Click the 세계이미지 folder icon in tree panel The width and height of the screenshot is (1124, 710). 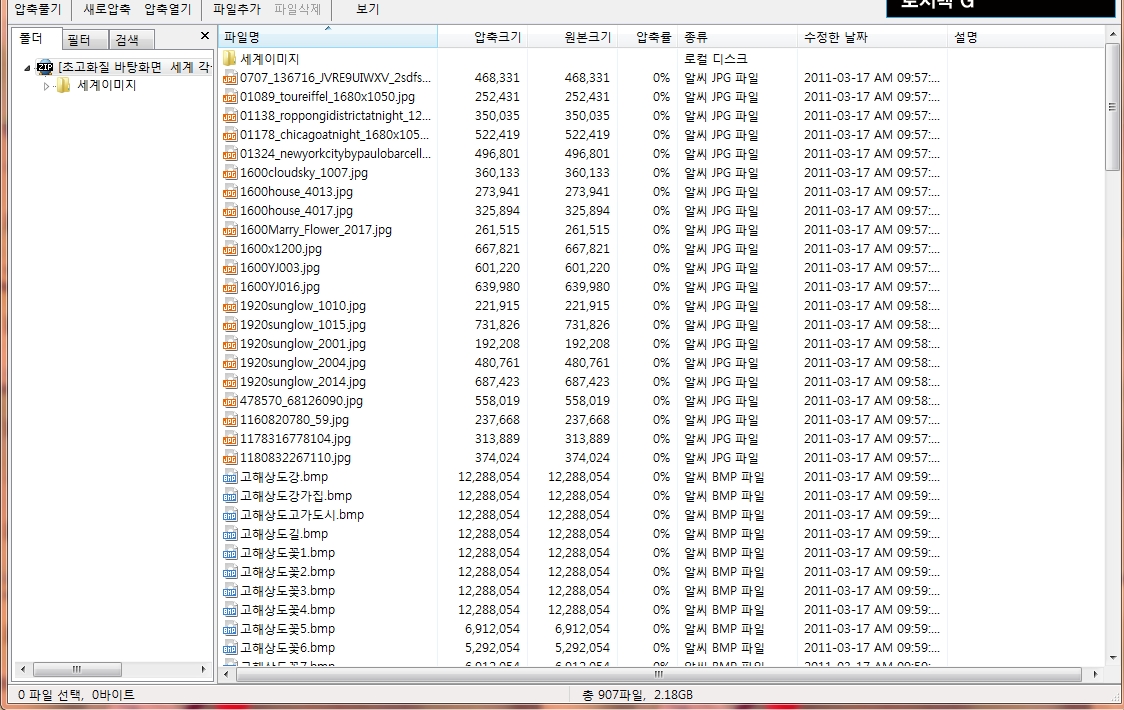click(x=64, y=86)
